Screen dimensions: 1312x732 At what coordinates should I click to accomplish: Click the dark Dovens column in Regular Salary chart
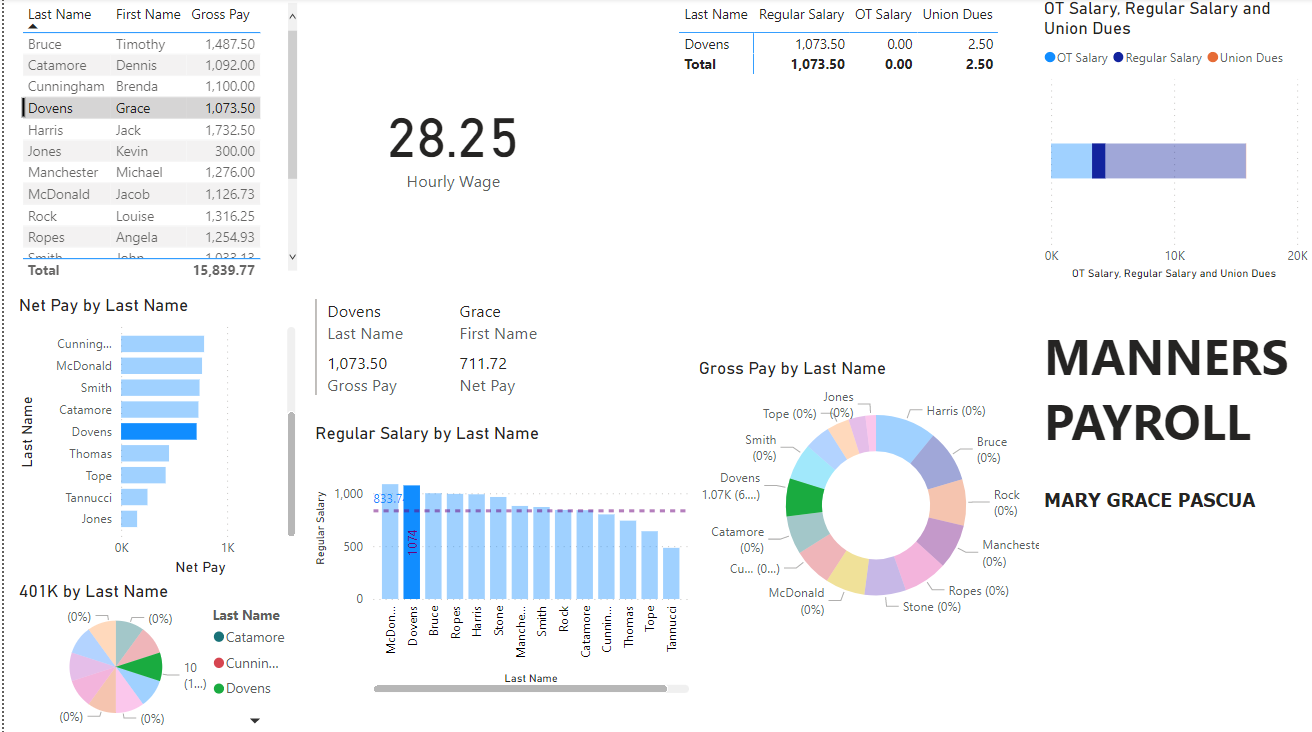pos(412,542)
